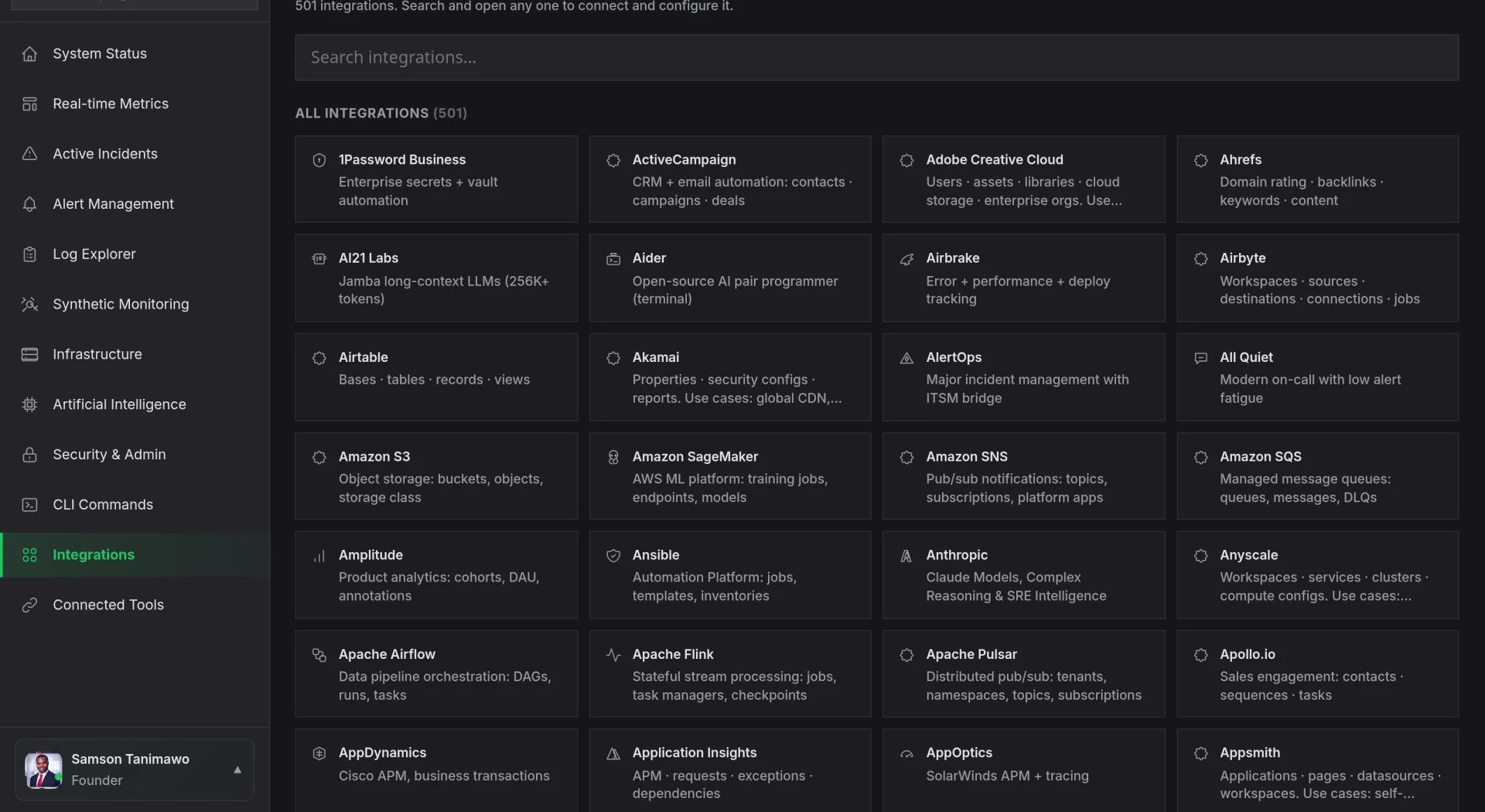Open Connected Tools section

[x=135, y=605]
